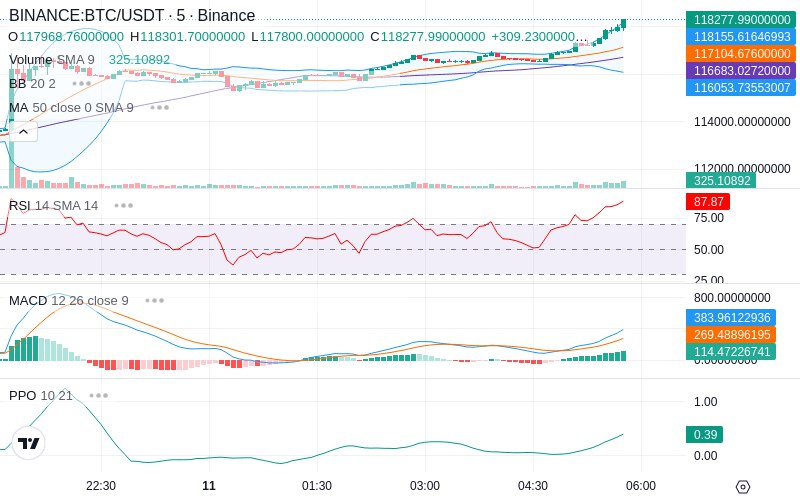Click the date marker 11 on time axis
Viewport: 800px width, 500px height.
[209, 486]
